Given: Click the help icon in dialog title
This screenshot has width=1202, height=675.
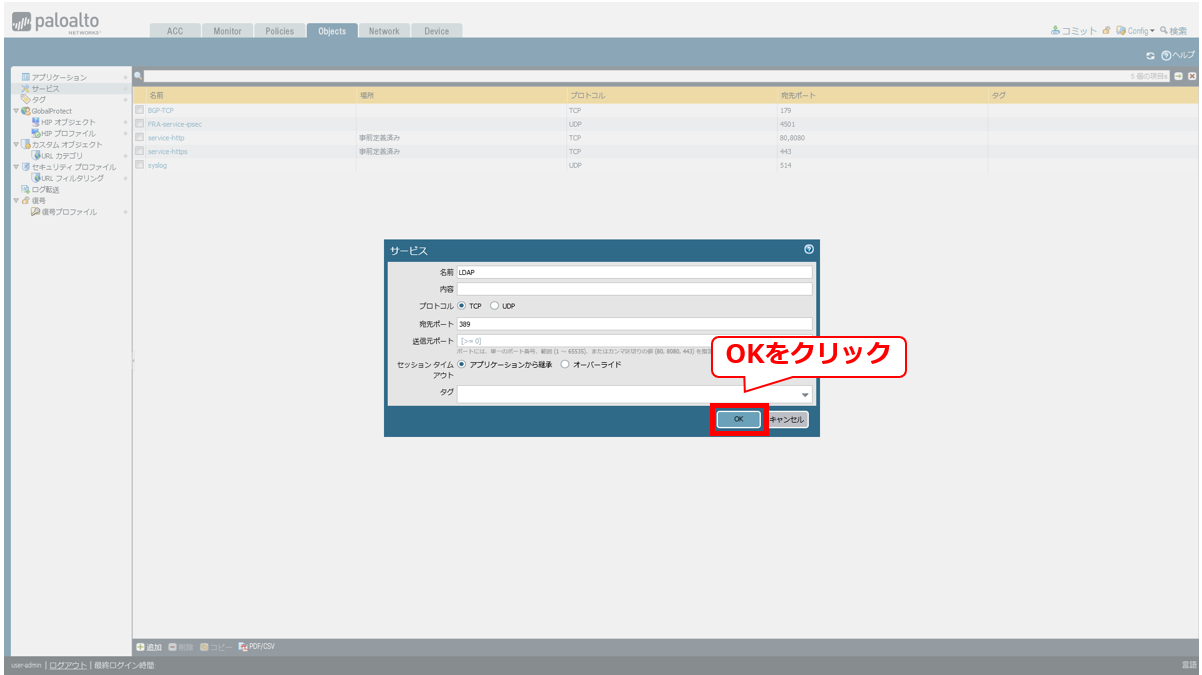Looking at the screenshot, I should point(809,249).
